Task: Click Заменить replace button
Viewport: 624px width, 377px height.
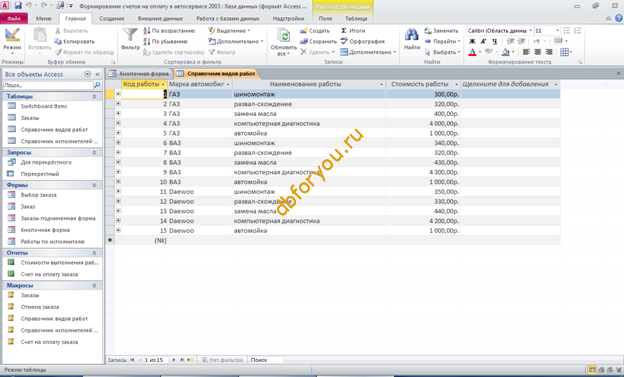Action: pos(441,31)
